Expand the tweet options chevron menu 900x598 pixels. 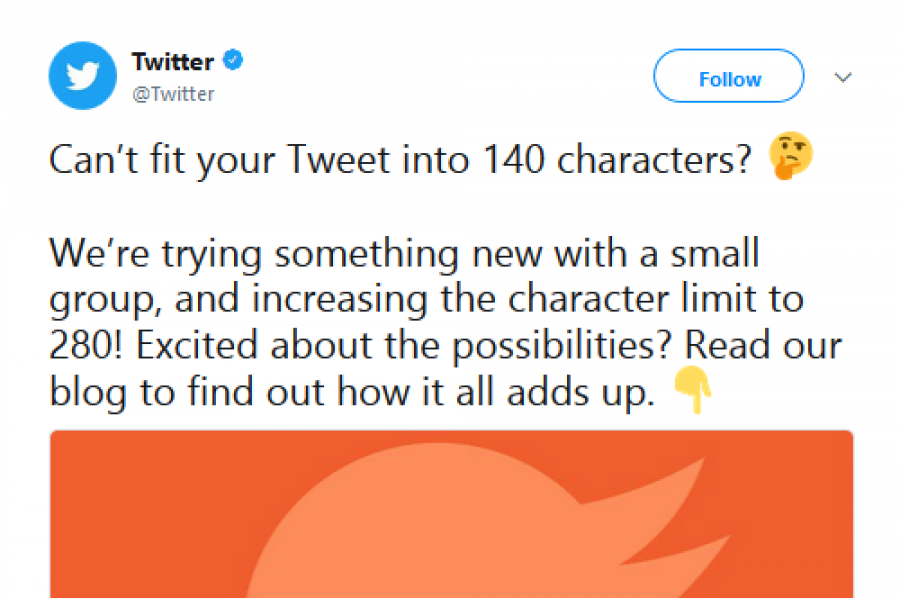point(843,77)
